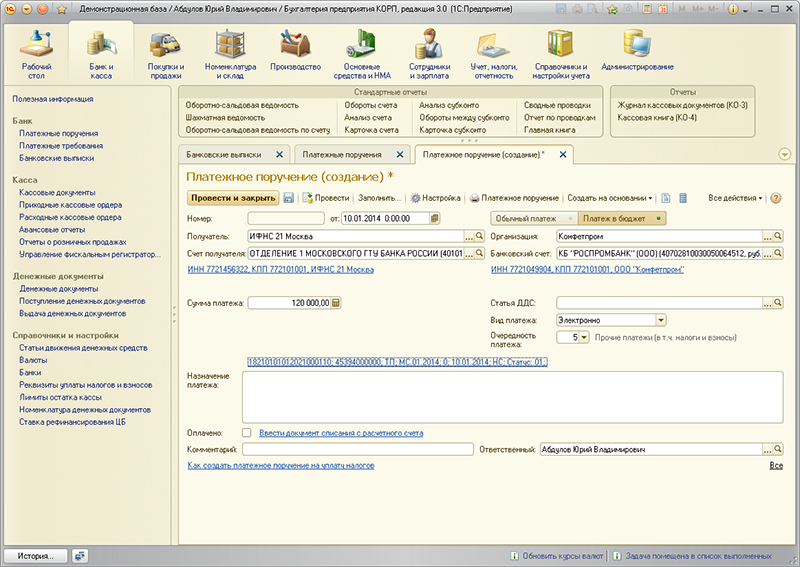
Task: Switch to Платежные поручения tab
Action: [x=342, y=154]
